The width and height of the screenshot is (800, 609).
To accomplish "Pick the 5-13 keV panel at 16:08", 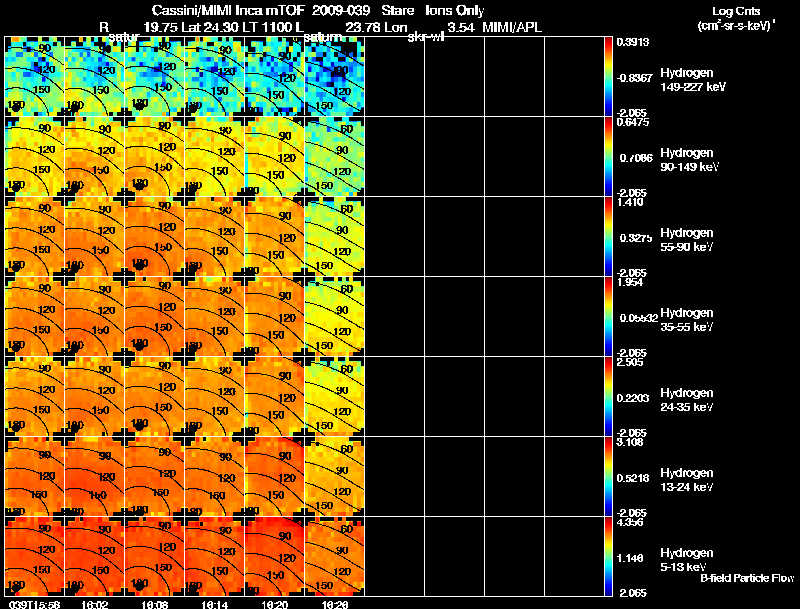I will click(155, 557).
